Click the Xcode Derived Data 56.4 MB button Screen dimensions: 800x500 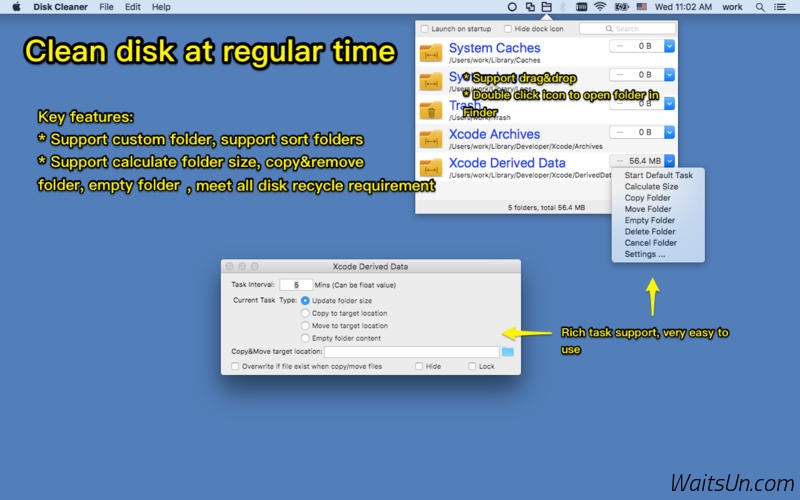click(x=637, y=161)
